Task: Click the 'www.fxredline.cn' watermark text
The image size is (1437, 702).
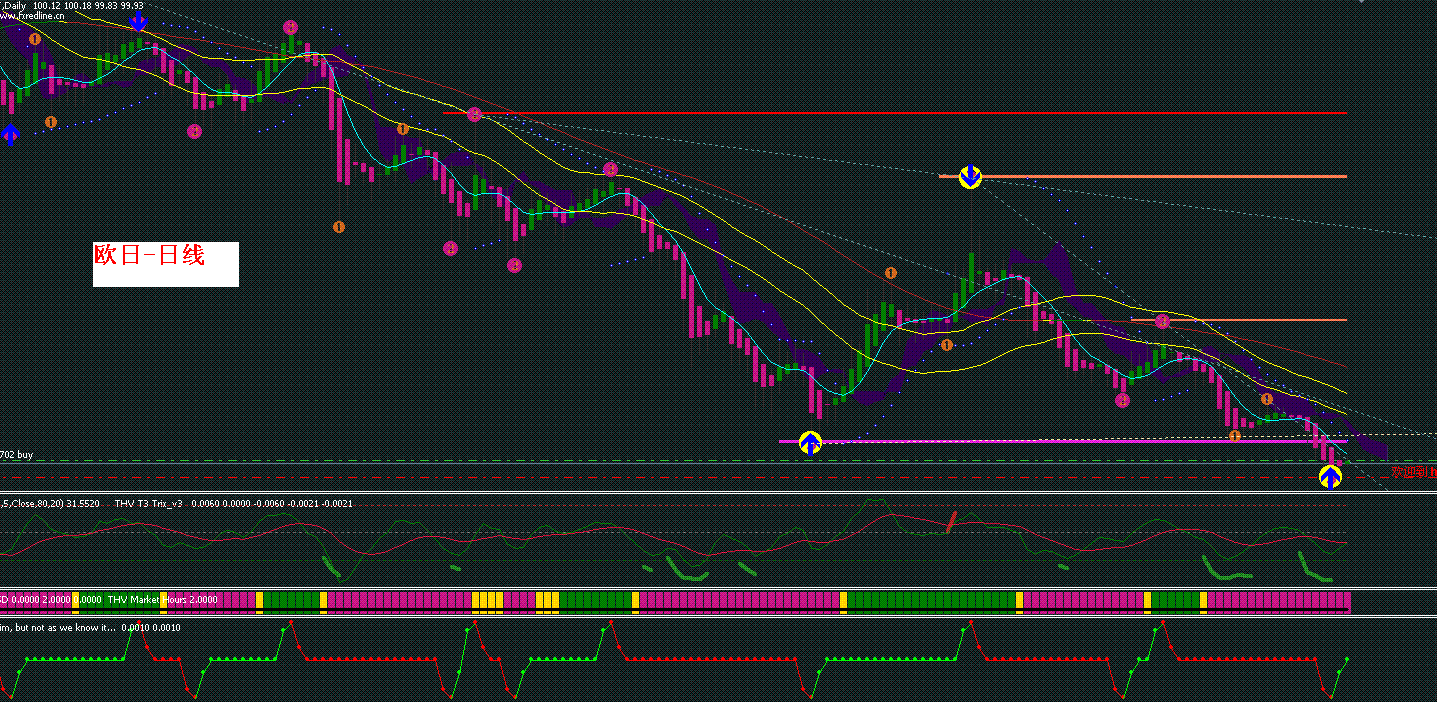Action: (33, 16)
